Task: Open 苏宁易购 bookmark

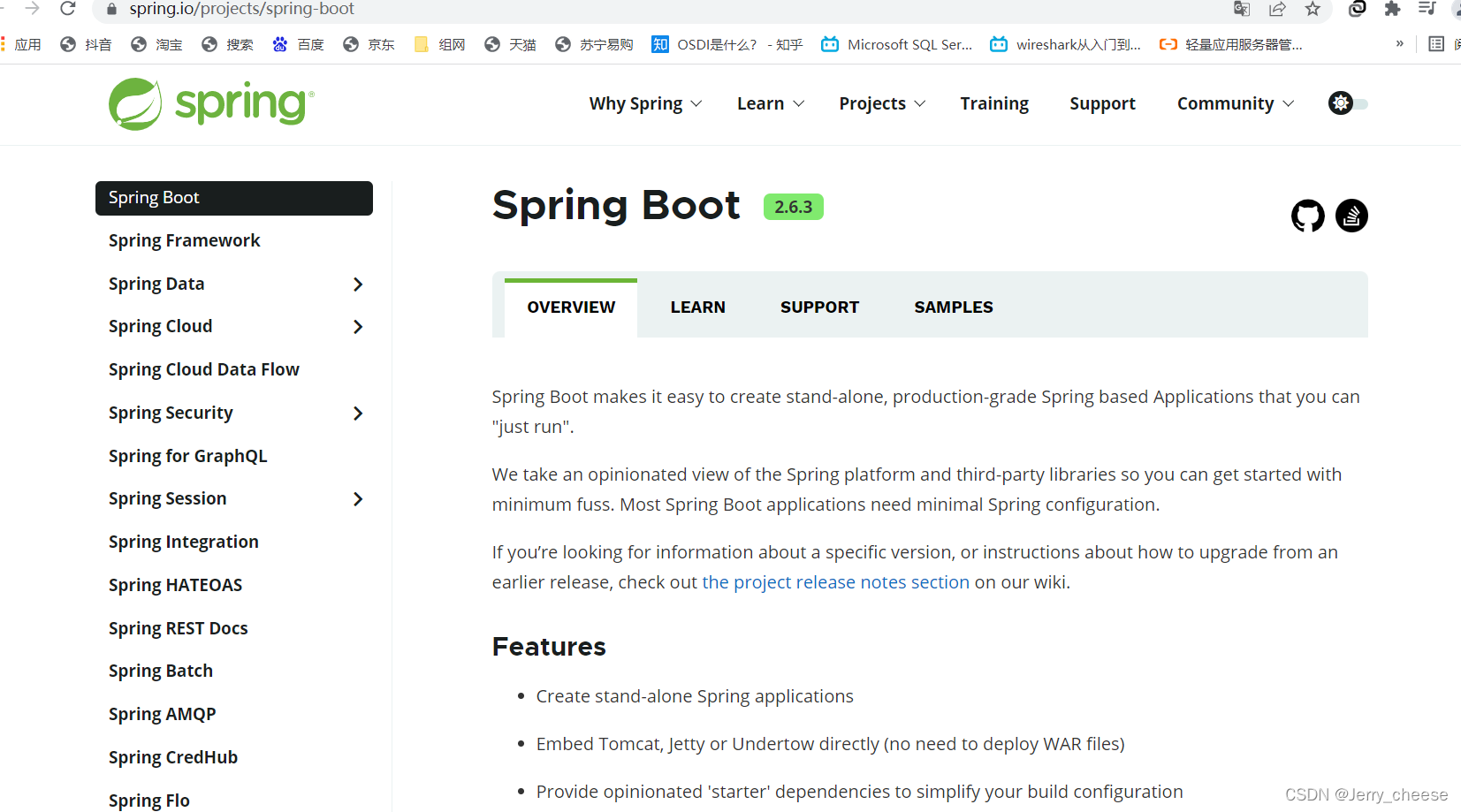Action: click(x=594, y=44)
